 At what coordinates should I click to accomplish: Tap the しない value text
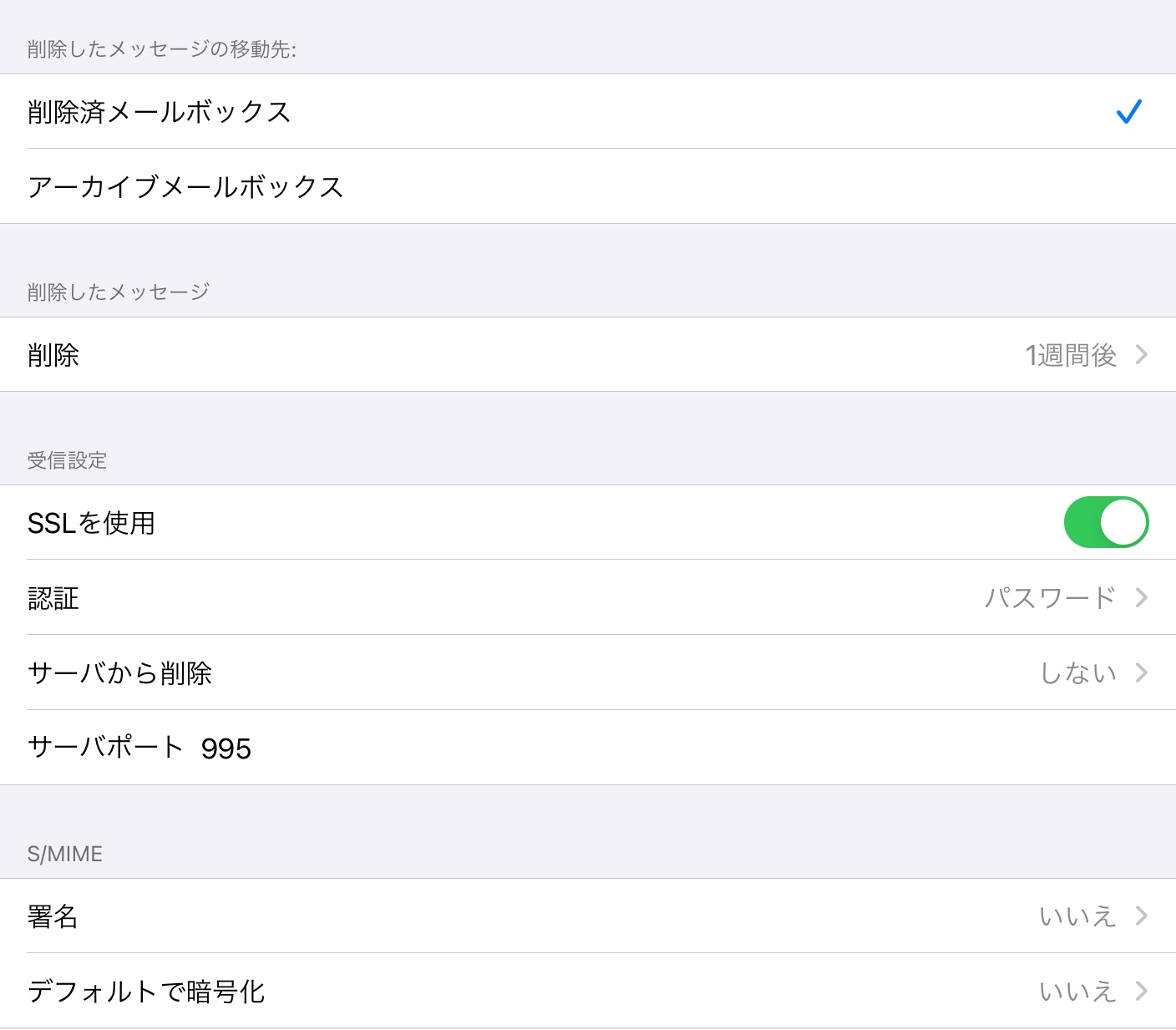tap(1077, 673)
